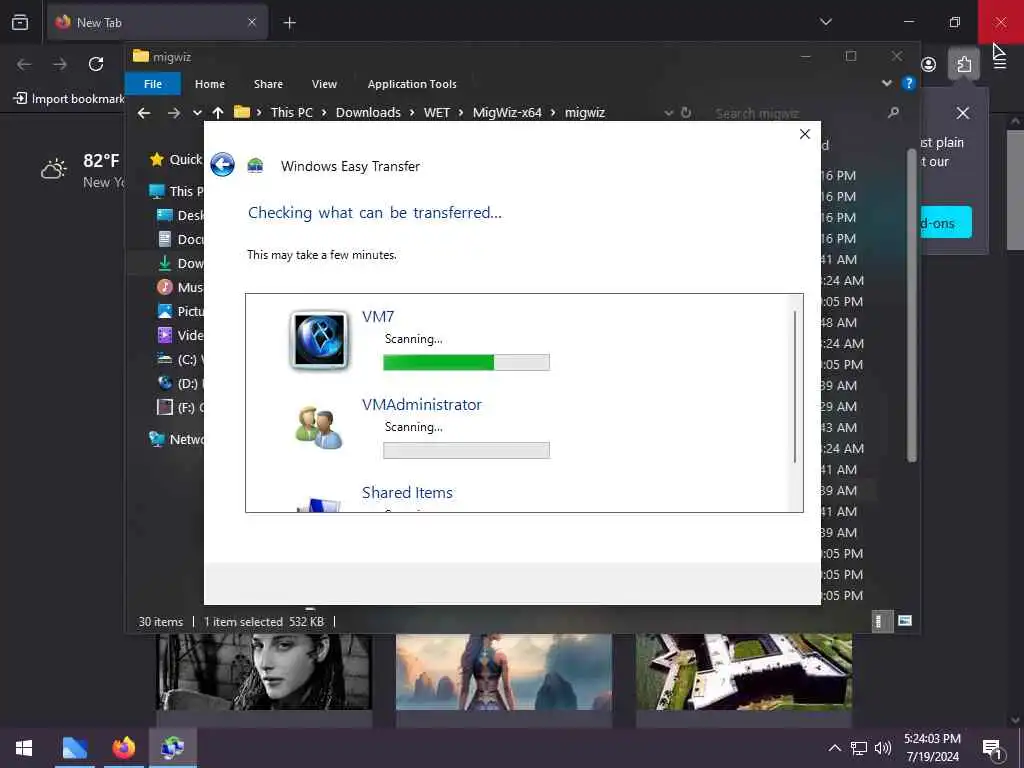Click the VMAdministrator scanning progress bar

point(466,451)
